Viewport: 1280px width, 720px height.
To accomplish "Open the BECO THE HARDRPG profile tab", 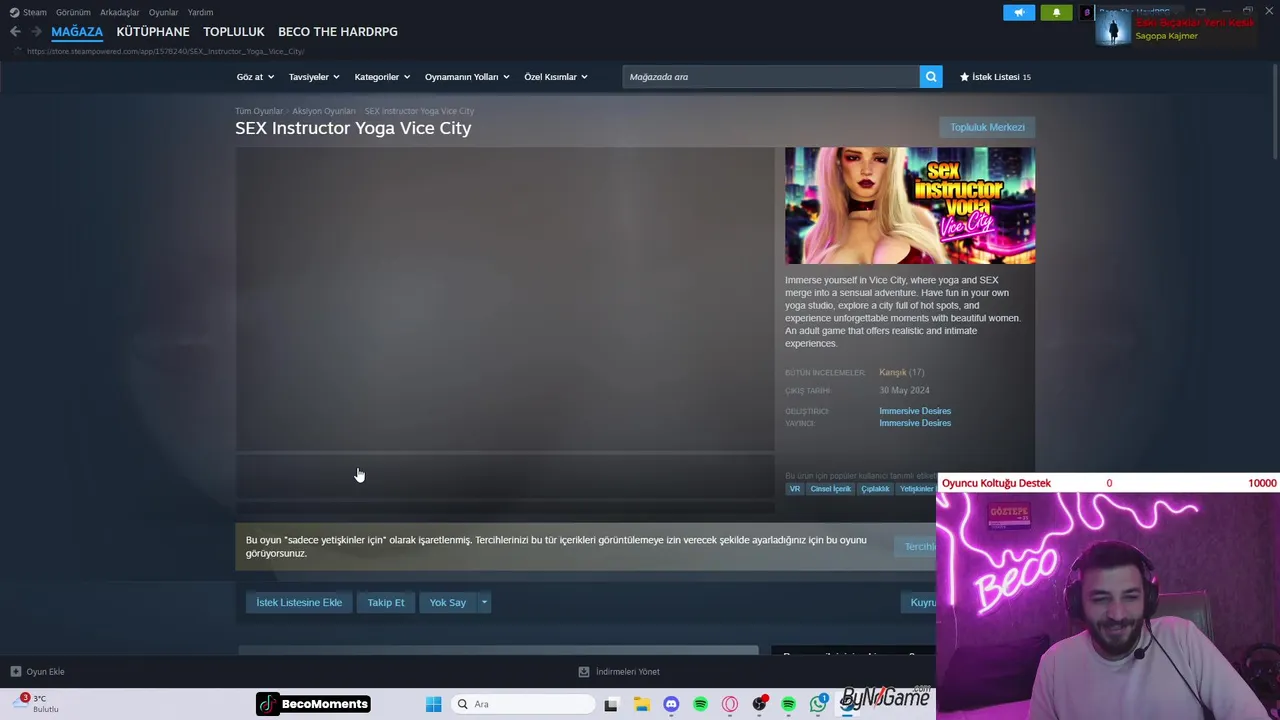I will point(338,32).
